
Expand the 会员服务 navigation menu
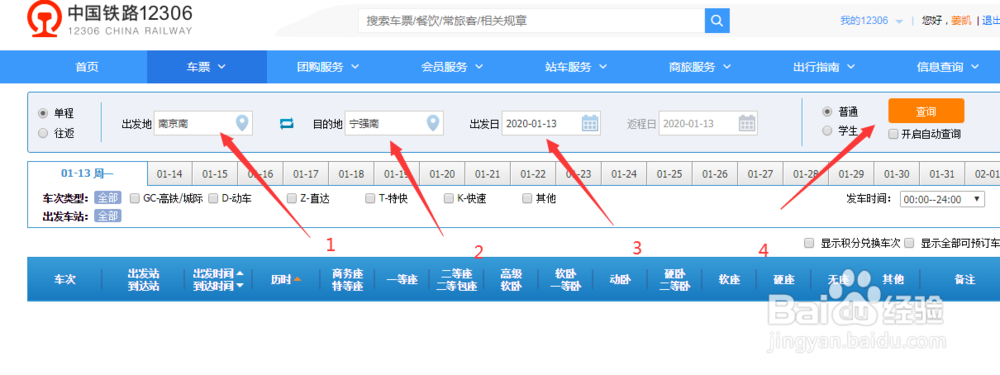pos(452,67)
